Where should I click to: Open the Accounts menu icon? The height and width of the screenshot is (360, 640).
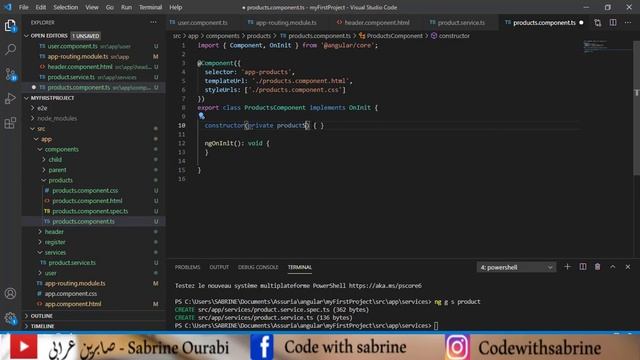(x=10, y=293)
